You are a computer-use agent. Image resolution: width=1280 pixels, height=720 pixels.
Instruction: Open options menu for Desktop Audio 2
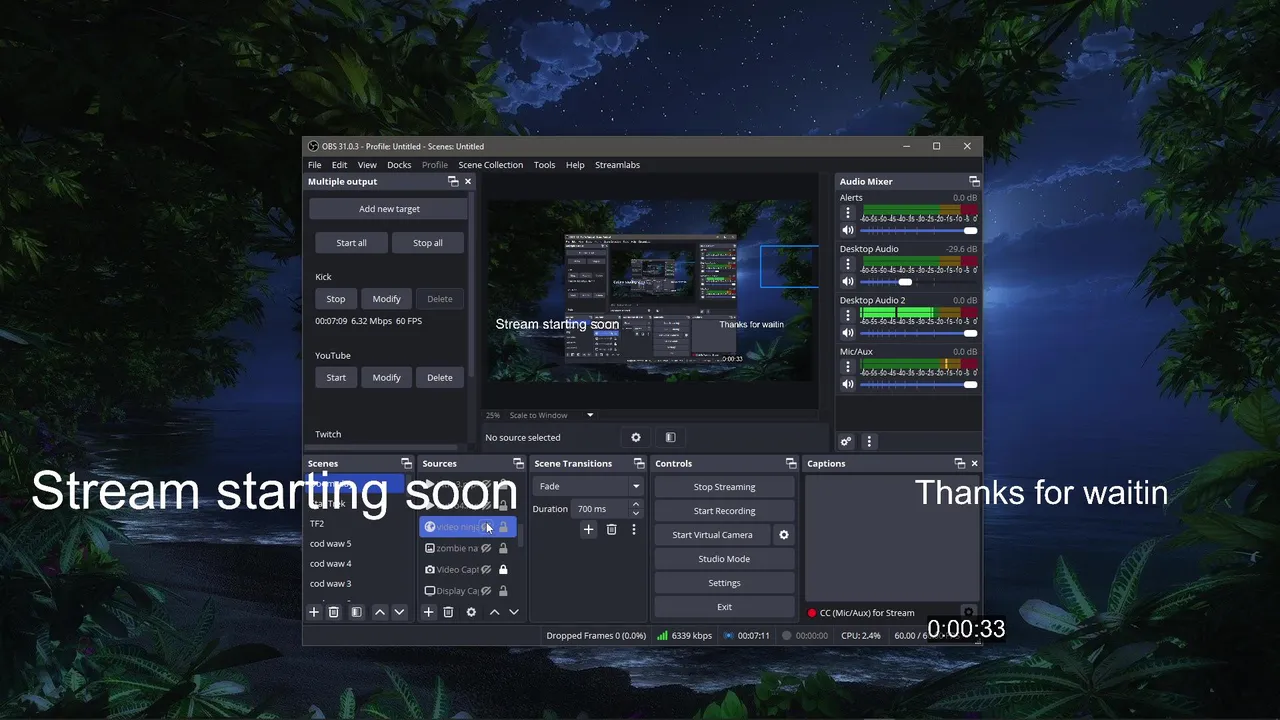pyautogui.click(x=848, y=315)
